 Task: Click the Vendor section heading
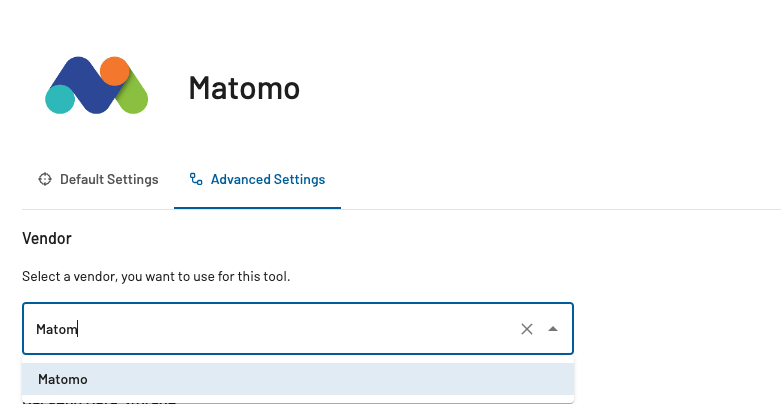click(46, 239)
